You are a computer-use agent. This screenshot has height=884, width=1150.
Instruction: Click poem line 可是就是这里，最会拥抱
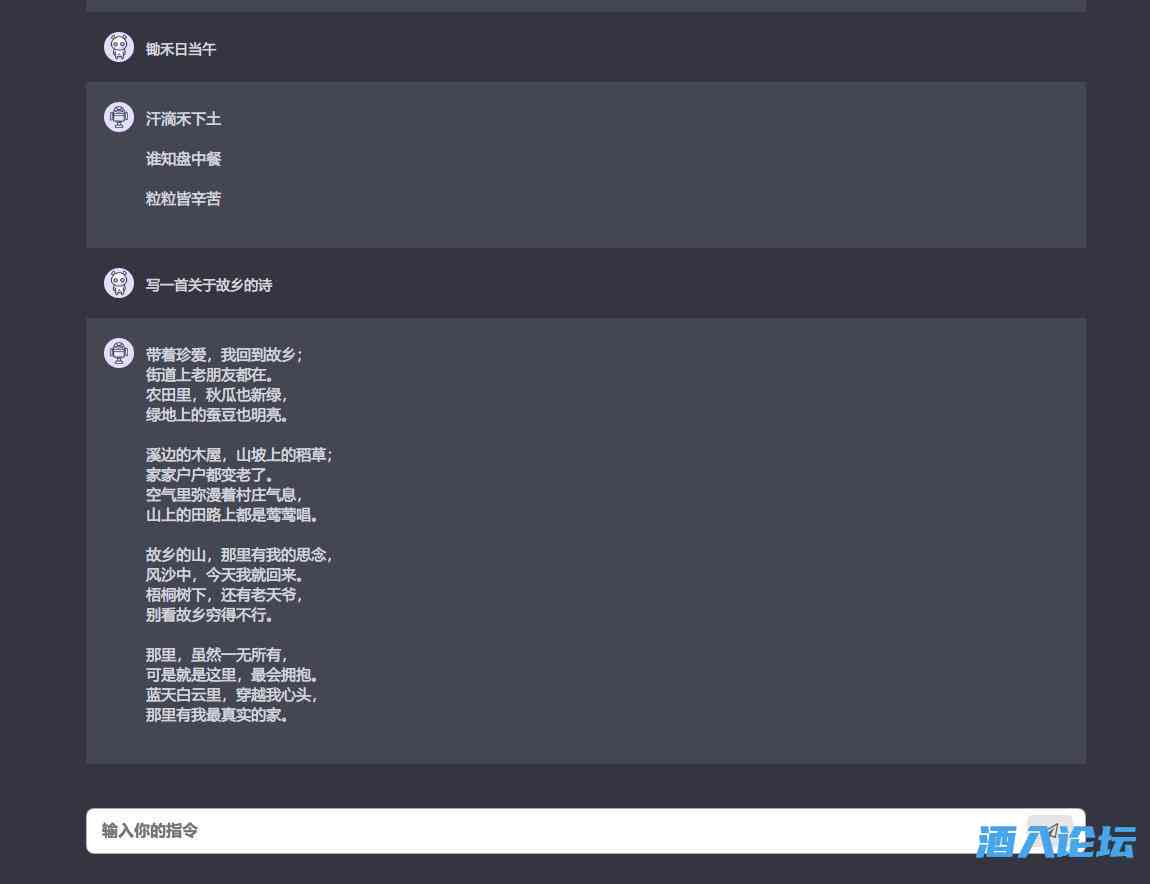[232, 675]
